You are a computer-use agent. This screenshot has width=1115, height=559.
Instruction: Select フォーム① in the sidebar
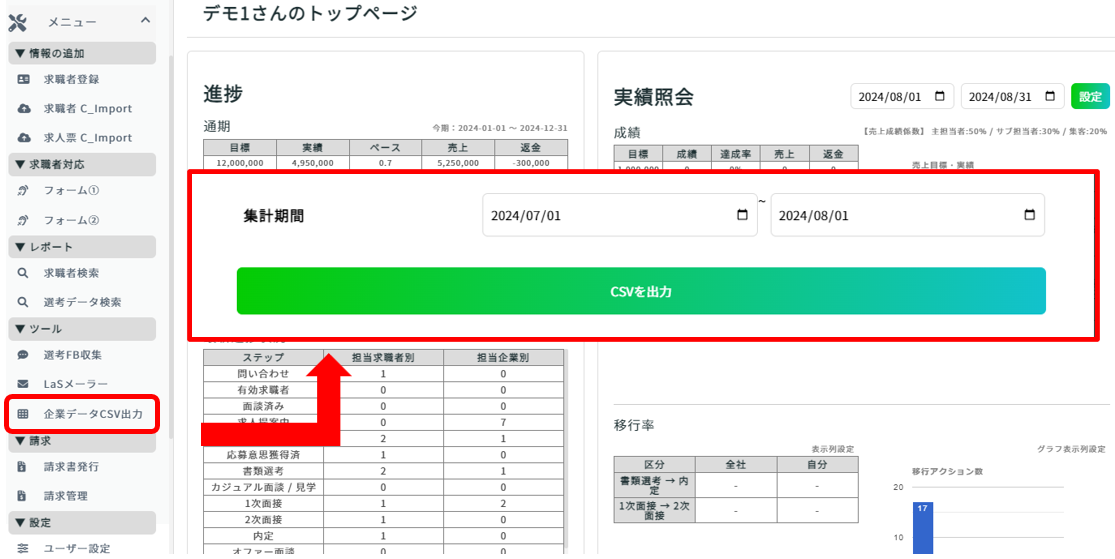[x=70, y=191]
